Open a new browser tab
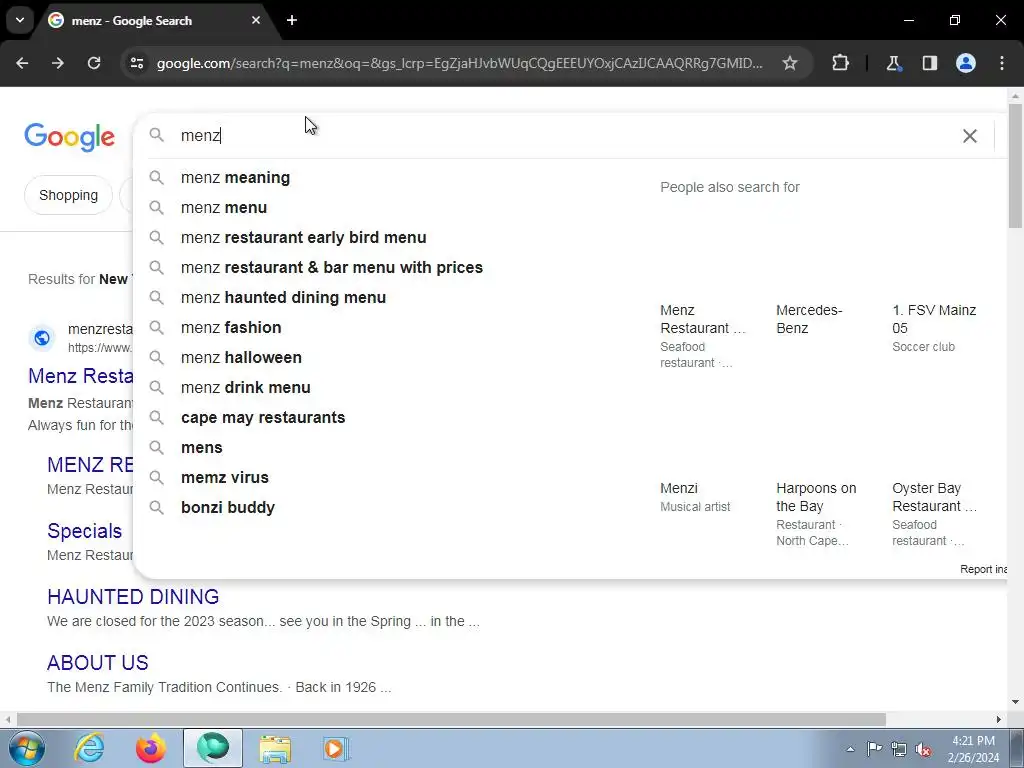The width and height of the screenshot is (1024, 768). point(292,20)
